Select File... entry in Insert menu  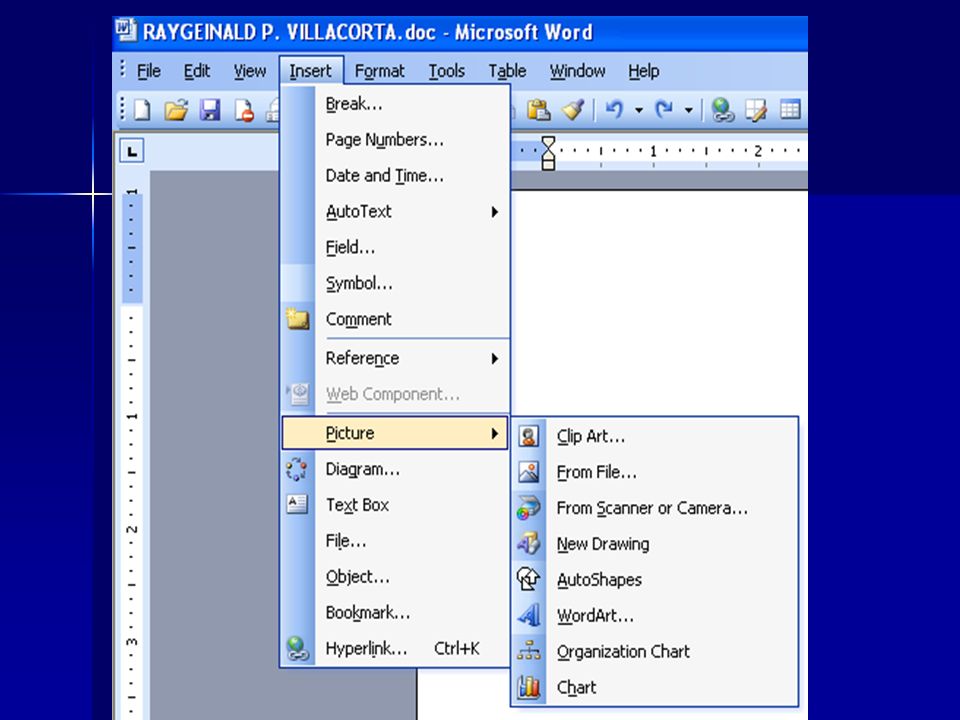[x=395, y=541]
